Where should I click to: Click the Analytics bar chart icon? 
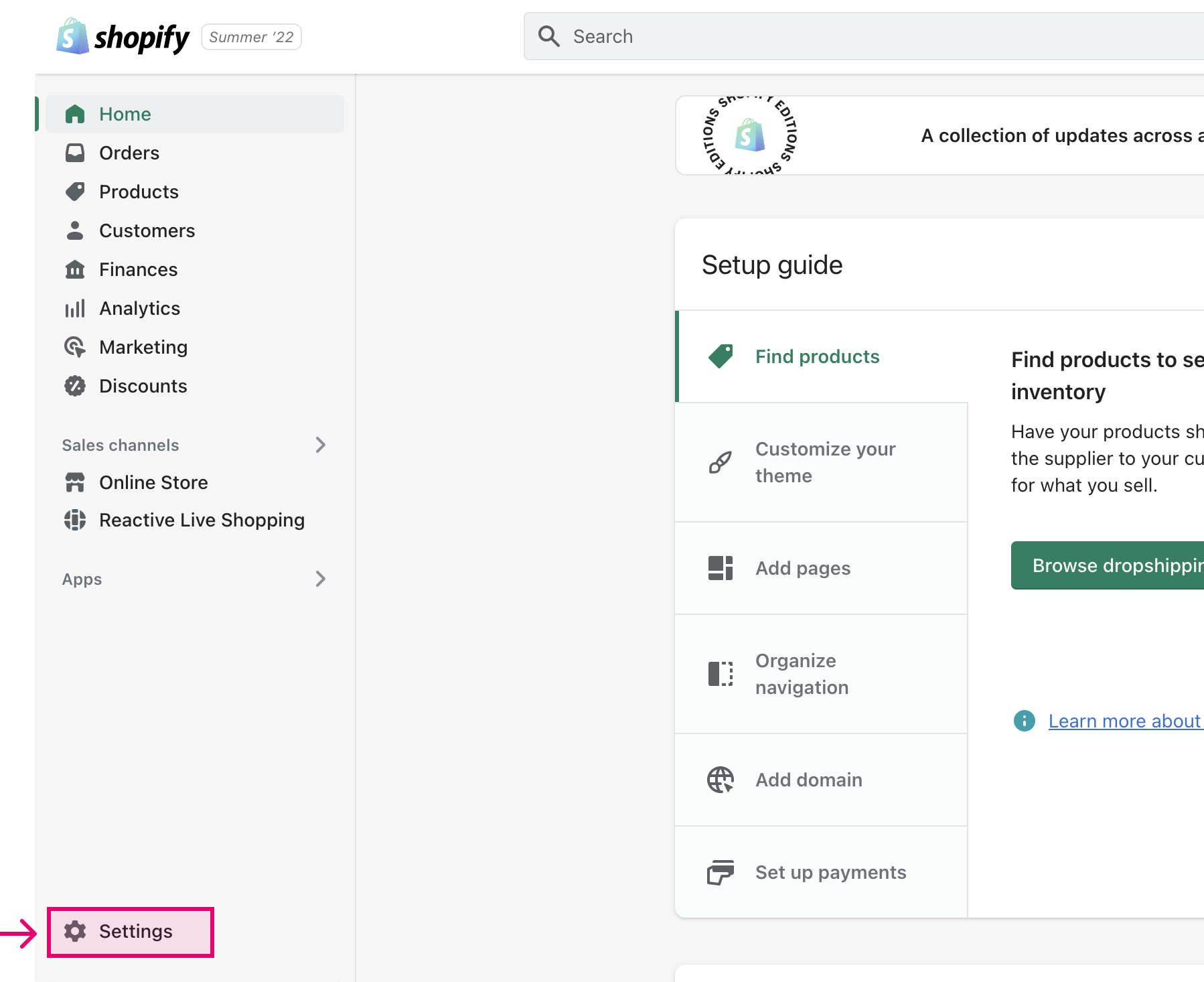tap(75, 308)
